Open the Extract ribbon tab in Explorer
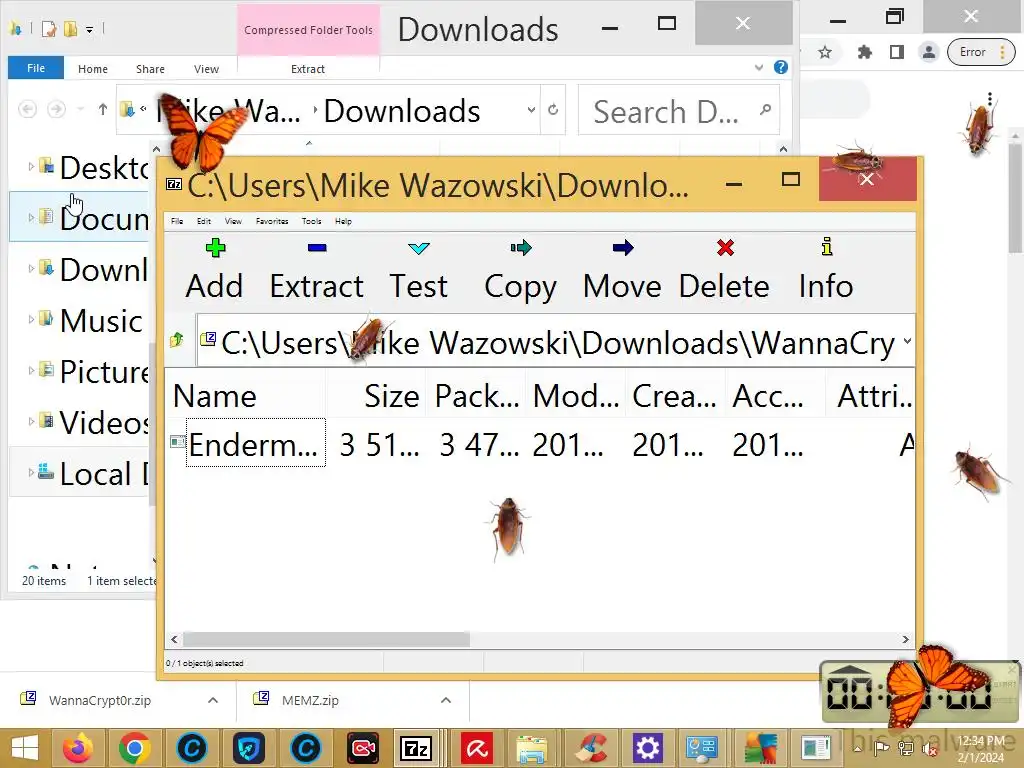 [x=308, y=69]
